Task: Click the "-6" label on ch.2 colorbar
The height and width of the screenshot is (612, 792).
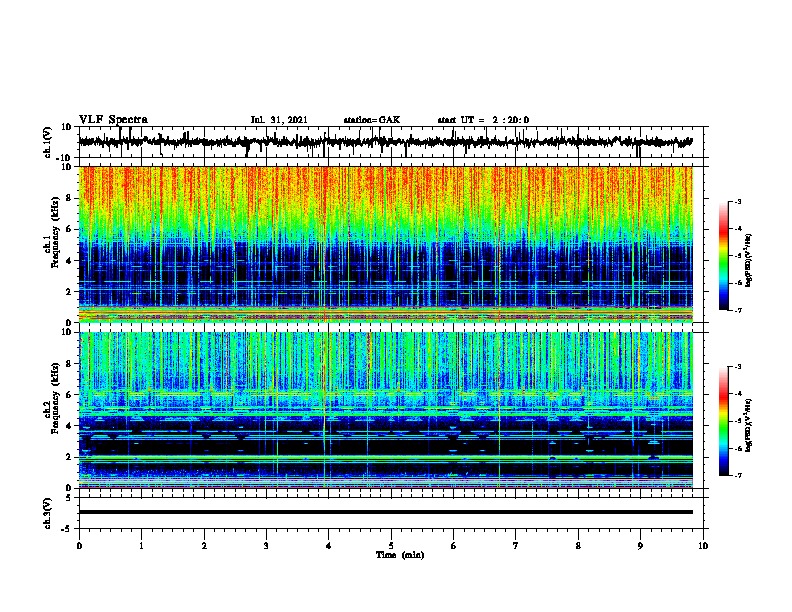Action: point(737,448)
